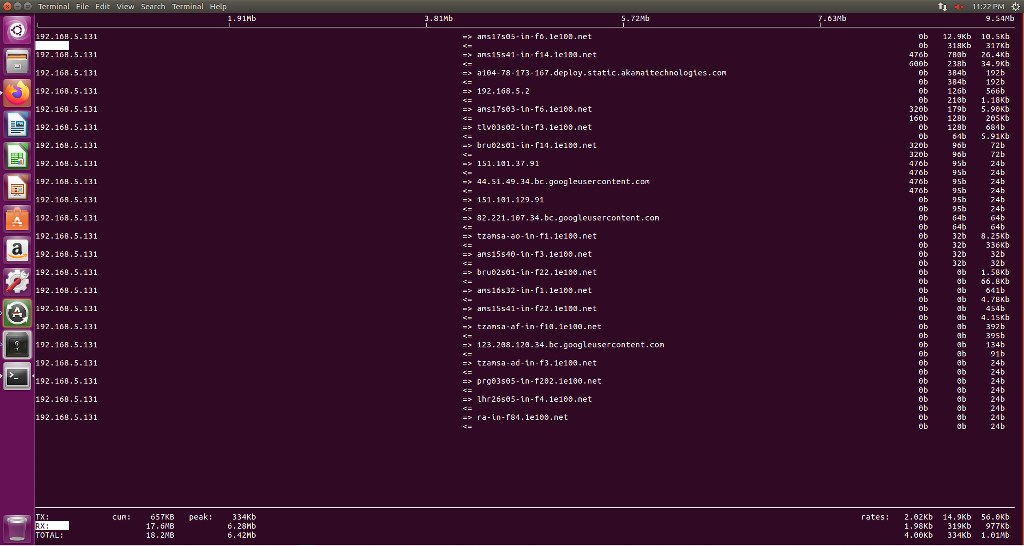Viewport: 1024px width, 546px height.
Task: Click host ams15s41-in-f22.1e100.net
Action: pos(537,309)
